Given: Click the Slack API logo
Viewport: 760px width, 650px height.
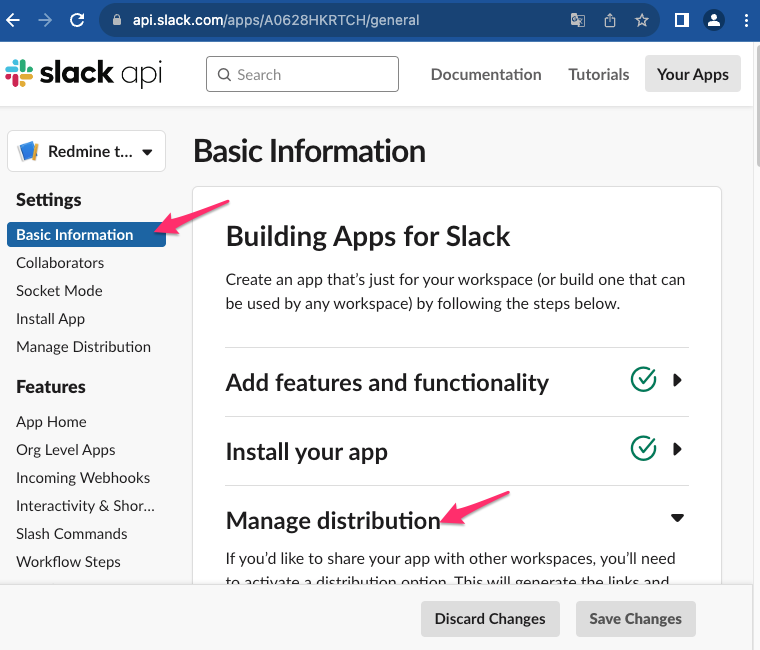Looking at the screenshot, I should click(x=83, y=74).
